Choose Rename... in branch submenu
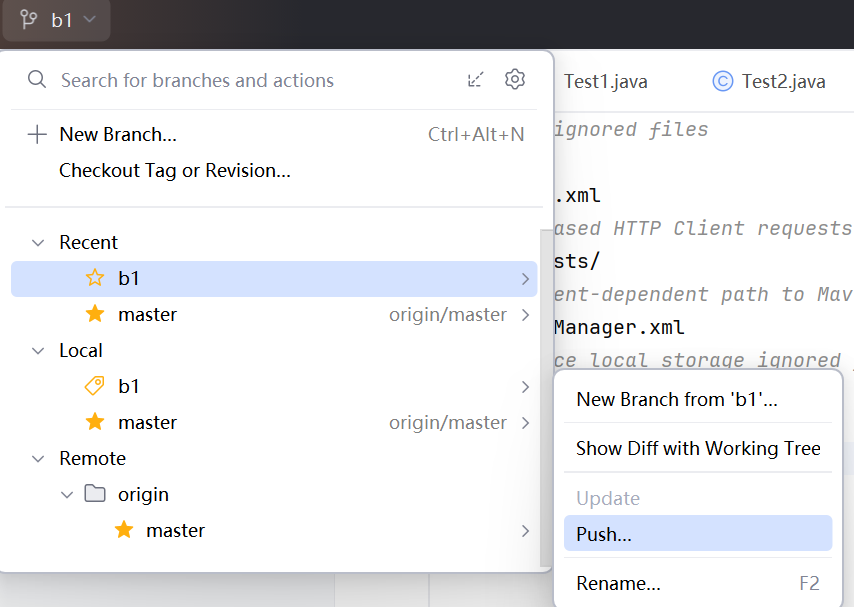This screenshot has height=607, width=854. click(x=698, y=583)
